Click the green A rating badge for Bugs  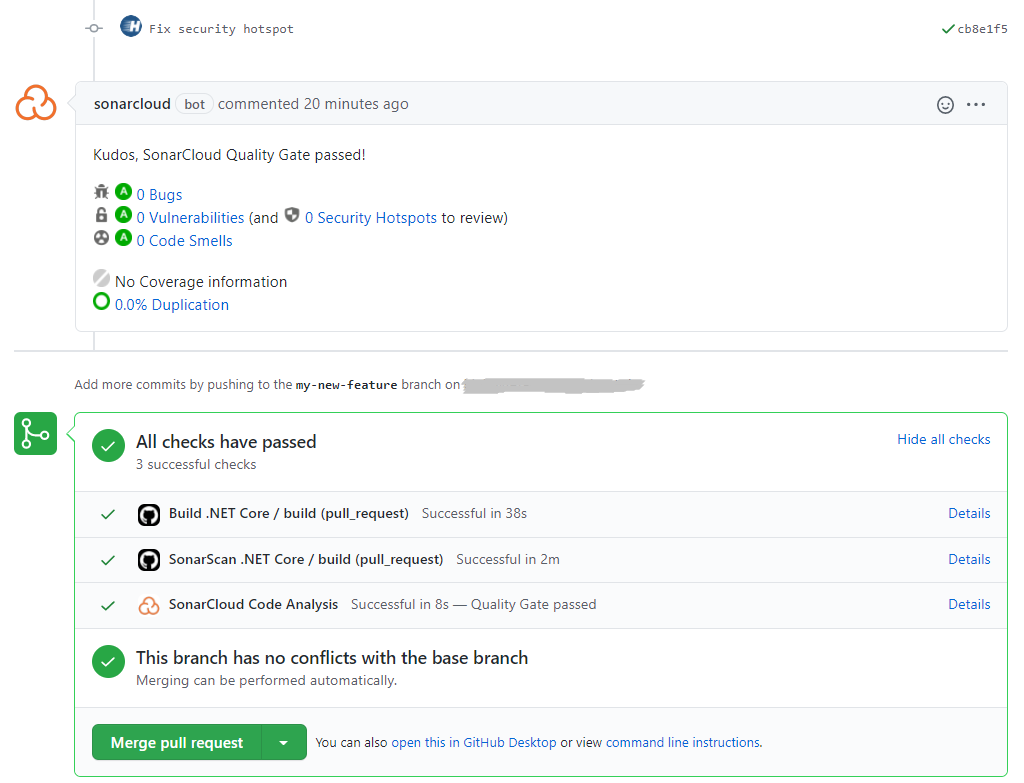pyautogui.click(x=123, y=192)
